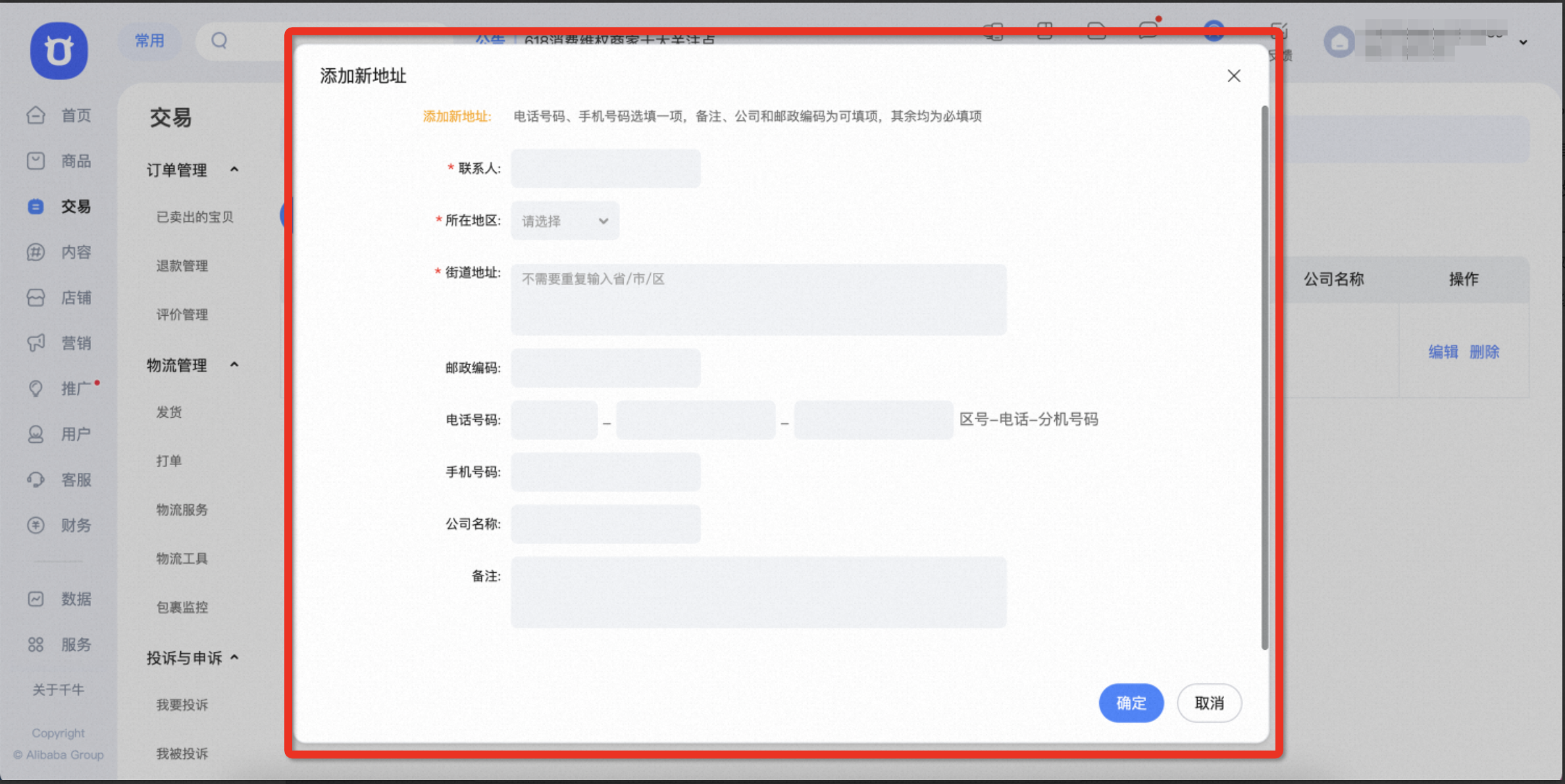Click the 公司名称 column header
1565x784 pixels.
(x=1334, y=279)
